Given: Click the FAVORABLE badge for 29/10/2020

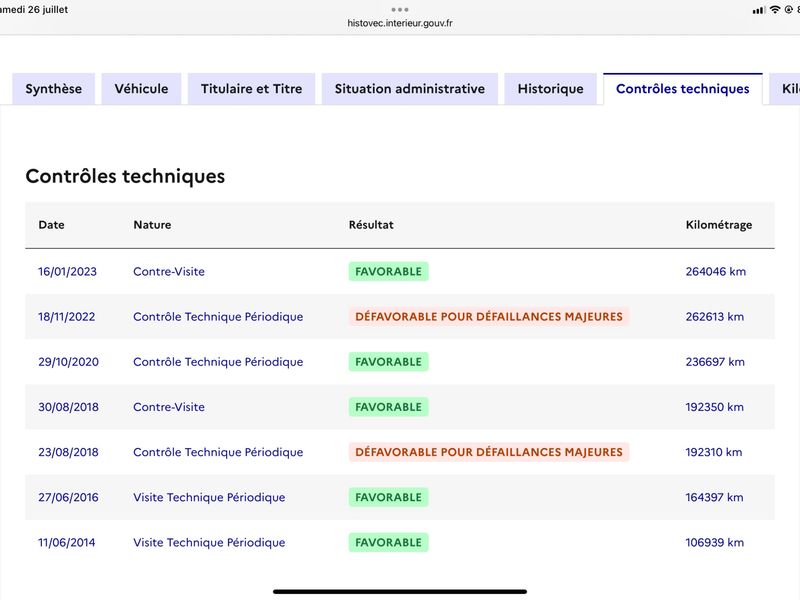Looking at the screenshot, I should (x=388, y=362).
